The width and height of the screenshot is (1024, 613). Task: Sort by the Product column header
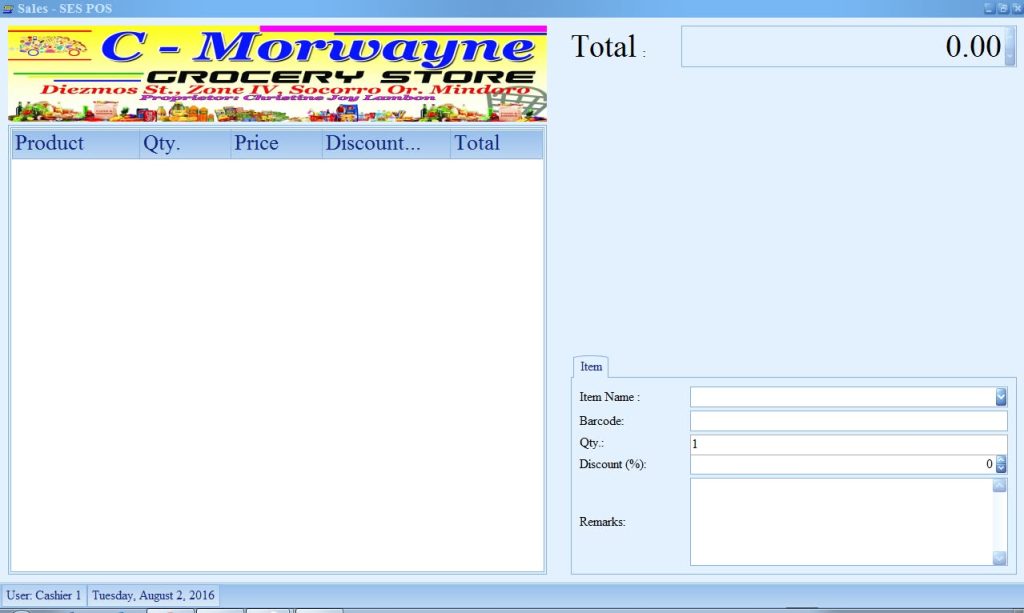click(x=75, y=143)
